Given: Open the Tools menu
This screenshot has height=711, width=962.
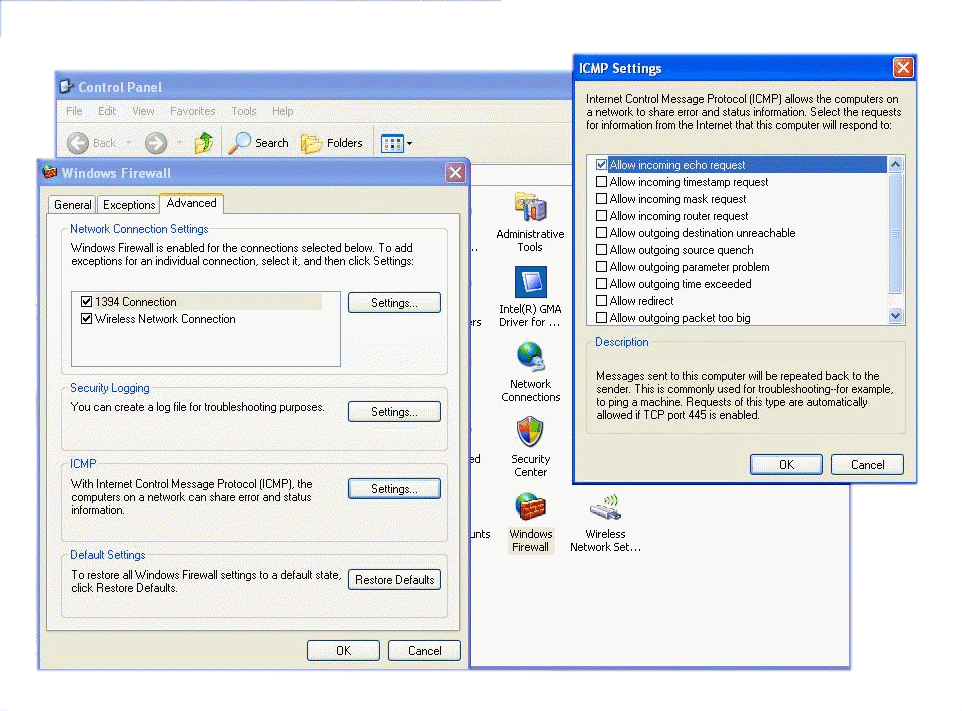Looking at the screenshot, I should point(244,111).
